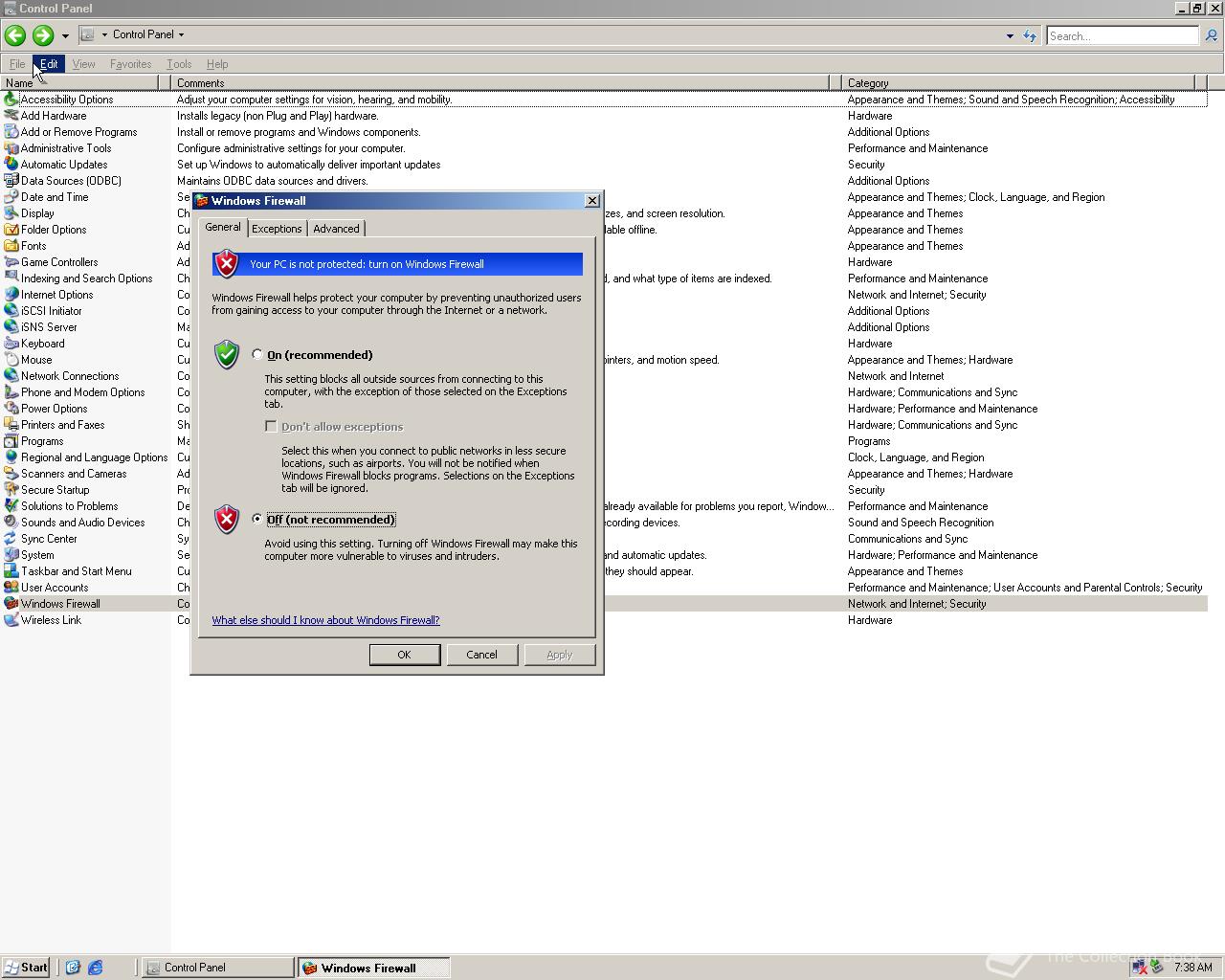
Task: Open the Display icon
Action: click(x=11, y=213)
